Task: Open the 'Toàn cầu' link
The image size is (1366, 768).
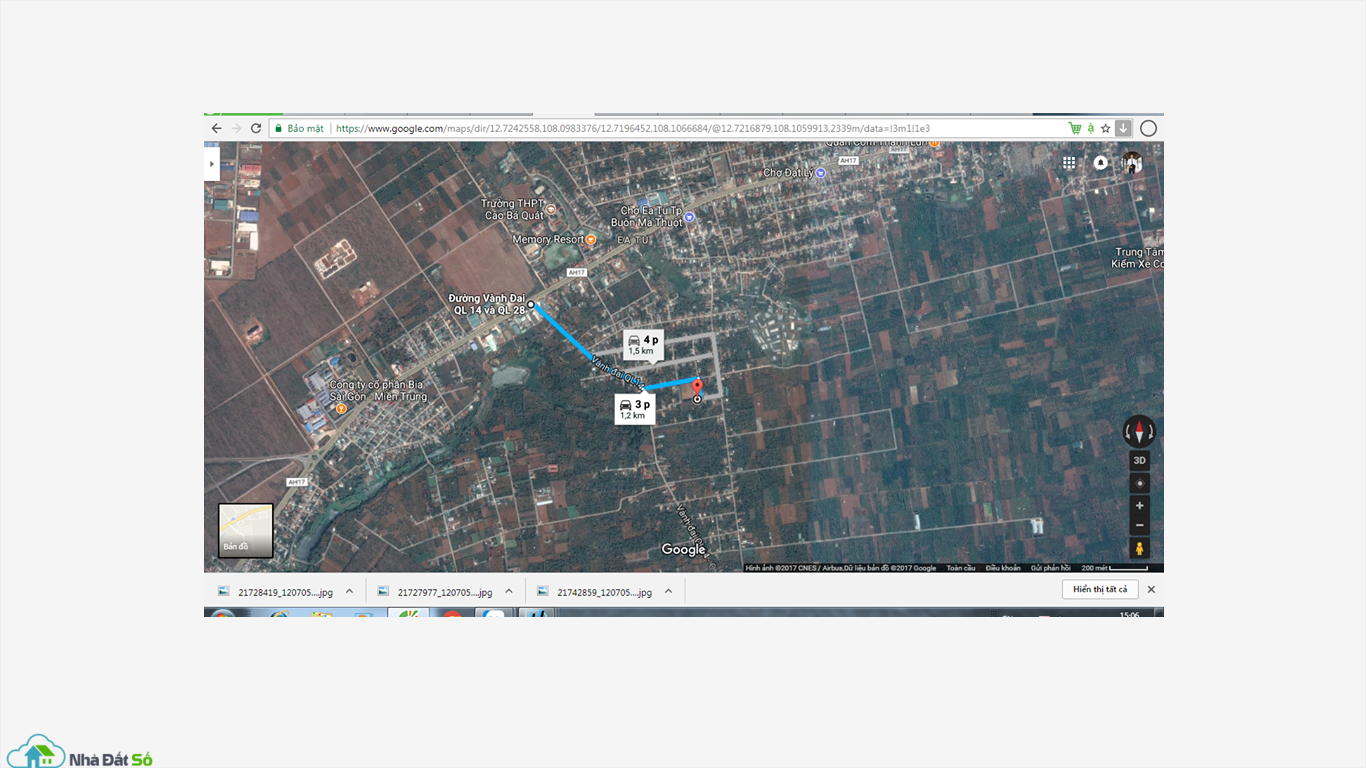Action: click(x=961, y=568)
